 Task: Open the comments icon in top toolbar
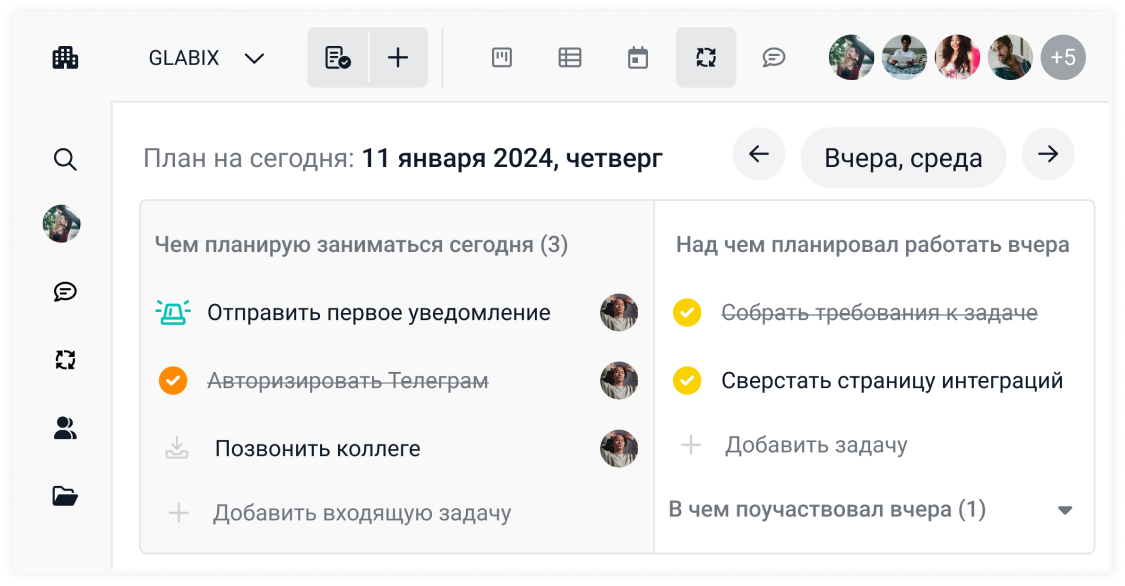(774, 58)
